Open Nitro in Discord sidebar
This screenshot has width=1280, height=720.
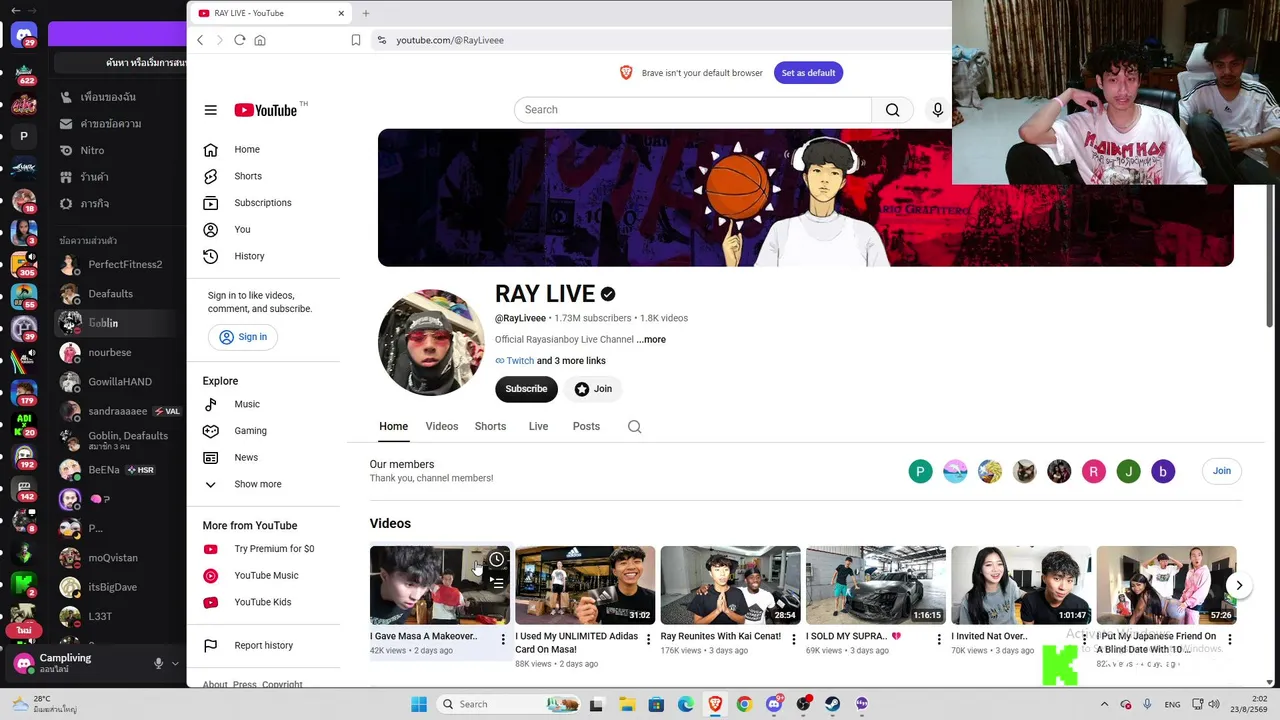[92, 150]
